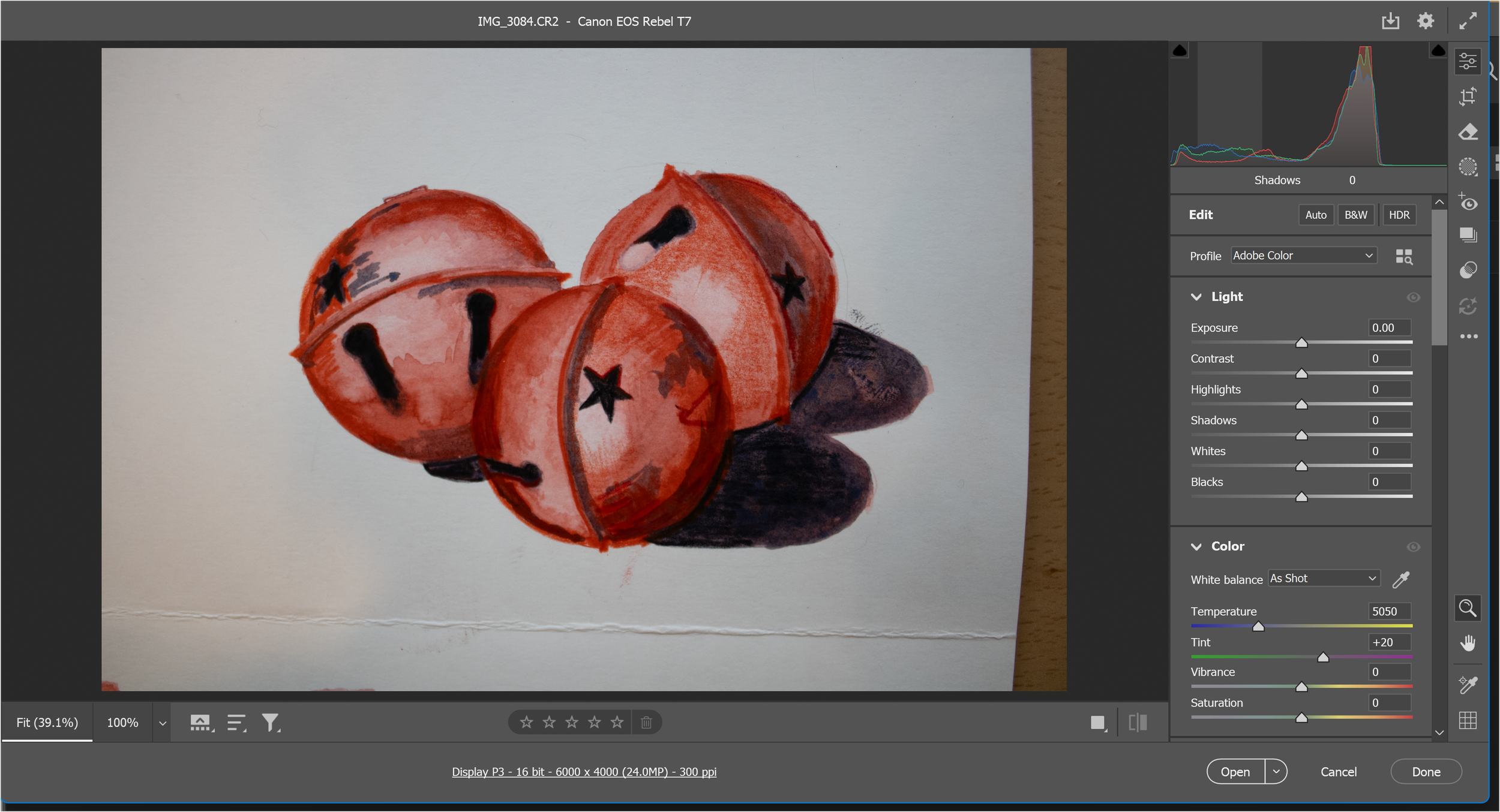Image resolution: width=1500 pixels, height=812 pixels.
Task: Collapse the Light section chevron
Action: (1196, 297)
